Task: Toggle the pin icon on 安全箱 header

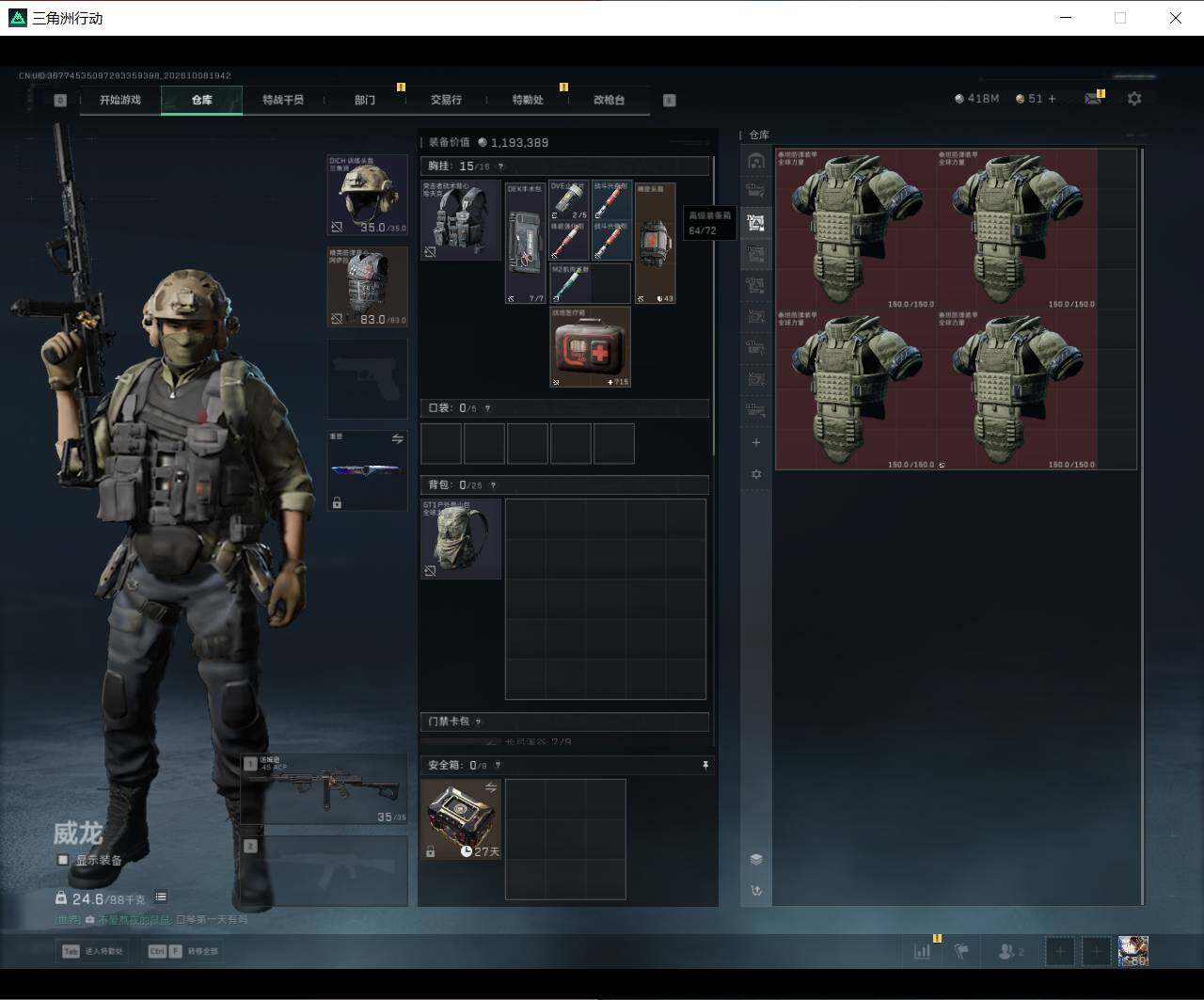Action: coord(705,766)
